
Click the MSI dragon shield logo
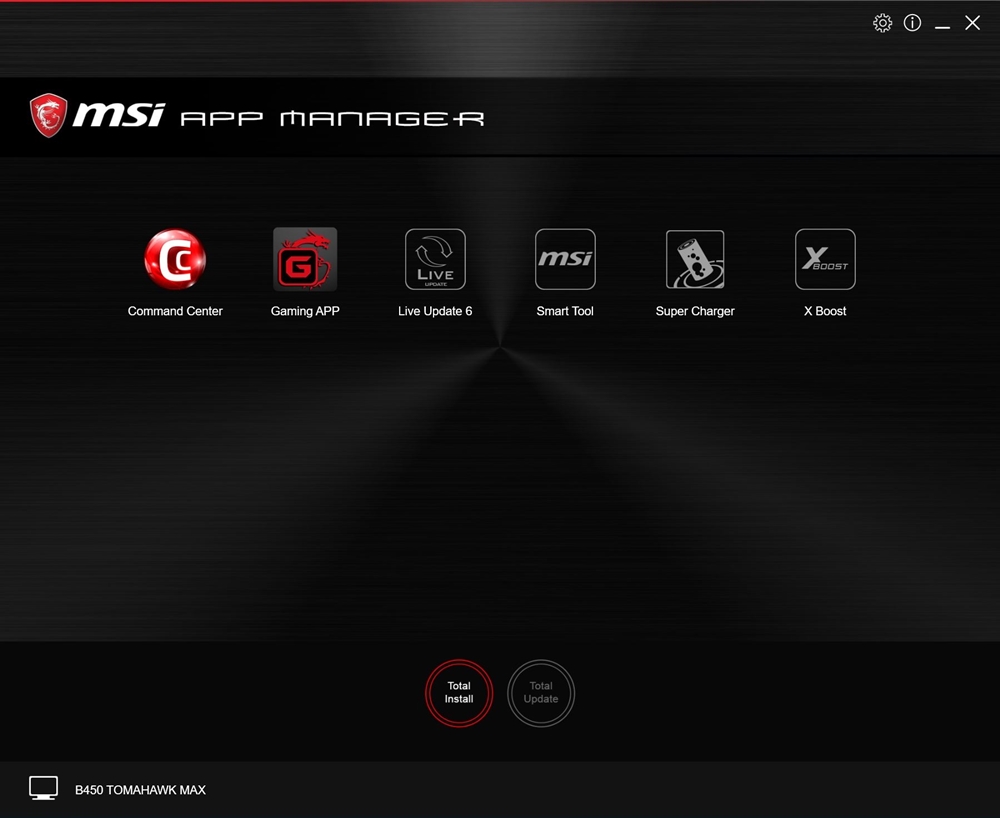point(48,115)
